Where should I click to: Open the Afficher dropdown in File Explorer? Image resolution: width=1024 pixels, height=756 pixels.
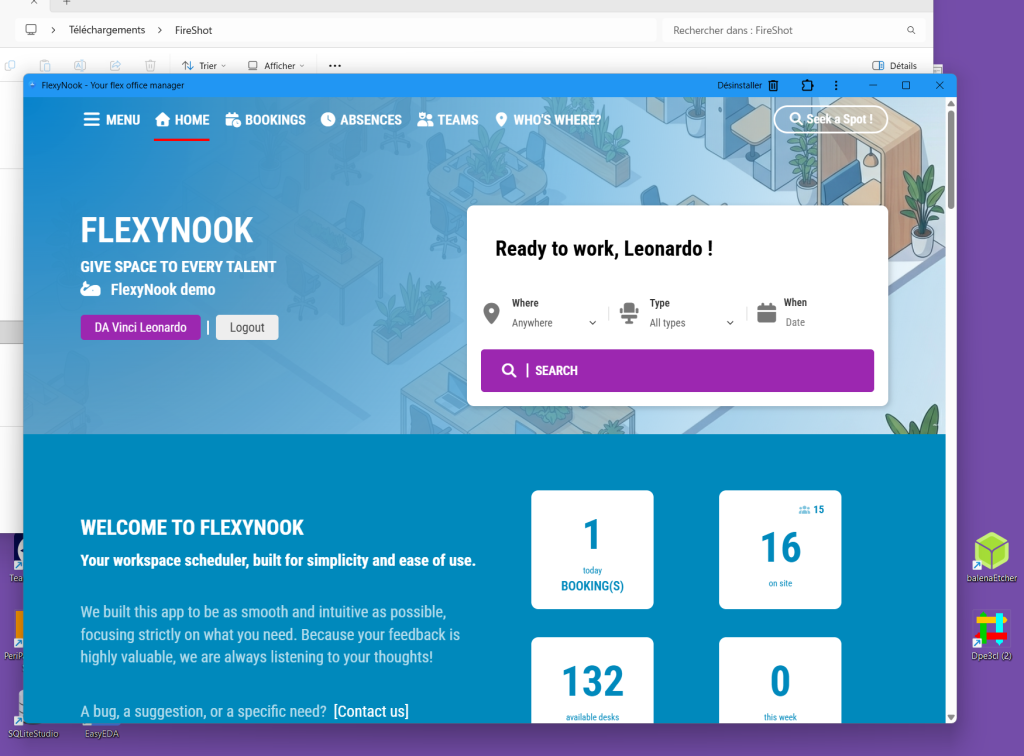(x=276, y=65)
